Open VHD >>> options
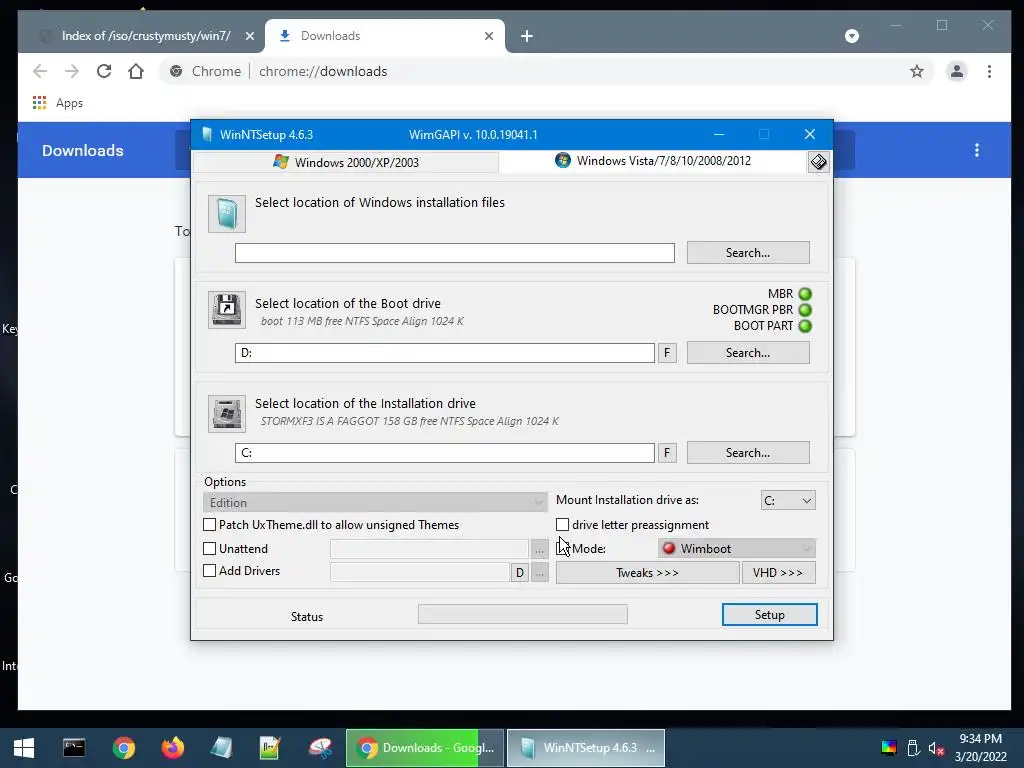Viewport: 1024px width, 768px height. pyautogui.click(x=778, y=573)
